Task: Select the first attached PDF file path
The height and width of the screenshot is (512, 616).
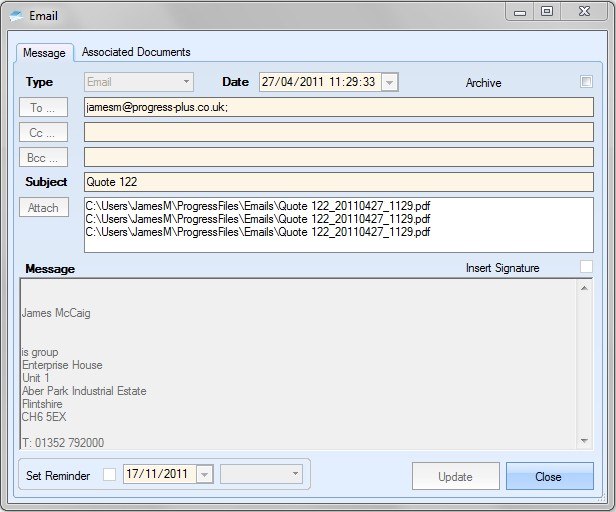Action: 258,206
